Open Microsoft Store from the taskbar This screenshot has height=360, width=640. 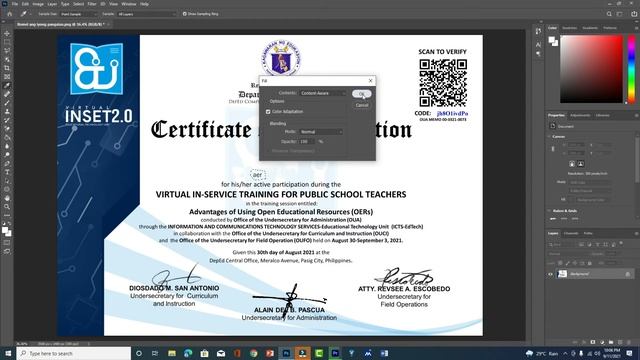[x=204, y=353]
